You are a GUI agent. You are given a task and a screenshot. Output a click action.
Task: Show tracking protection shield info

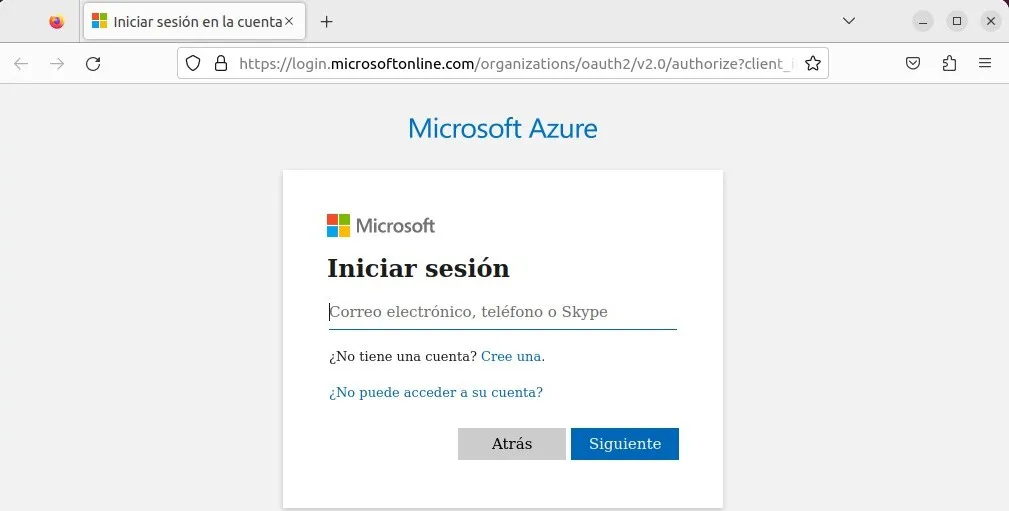tap(195, 64)
